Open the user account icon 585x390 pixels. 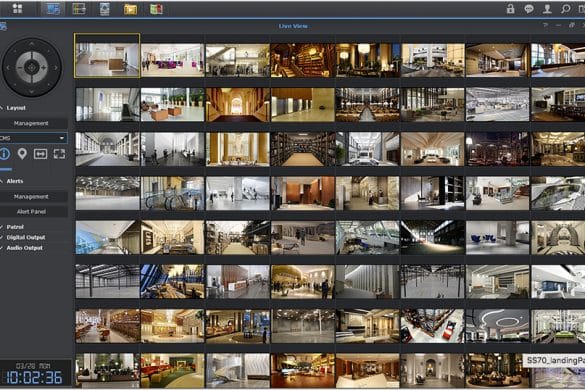pos(547,9)
